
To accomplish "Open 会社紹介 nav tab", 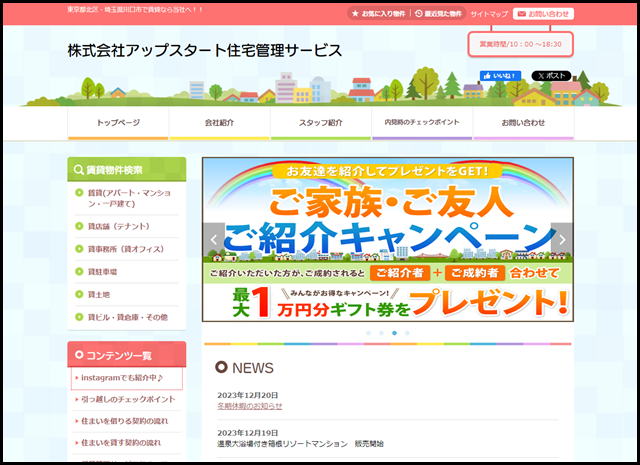I will tap(219, 123).
